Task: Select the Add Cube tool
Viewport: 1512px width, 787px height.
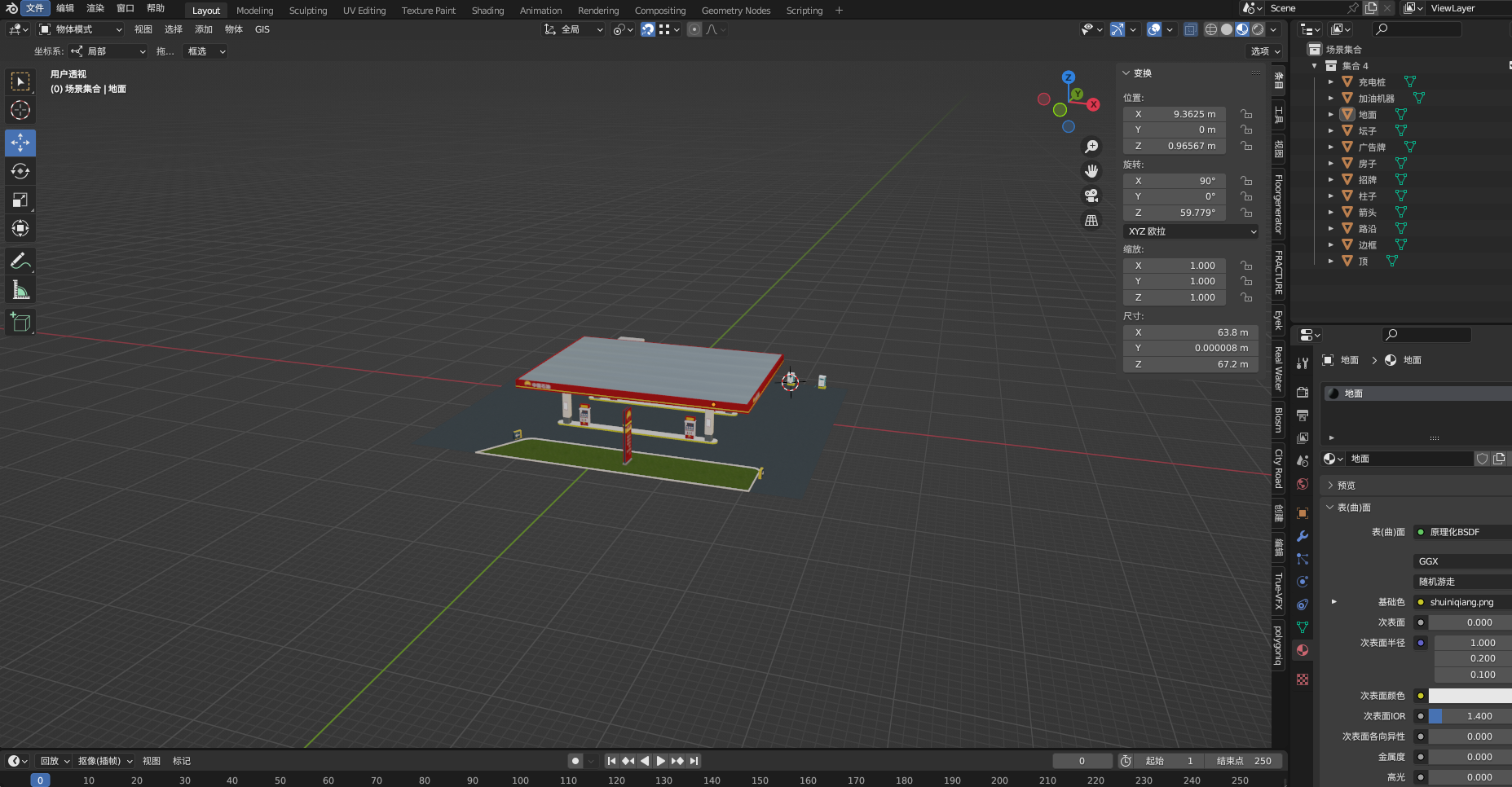Action: [20, 323]
